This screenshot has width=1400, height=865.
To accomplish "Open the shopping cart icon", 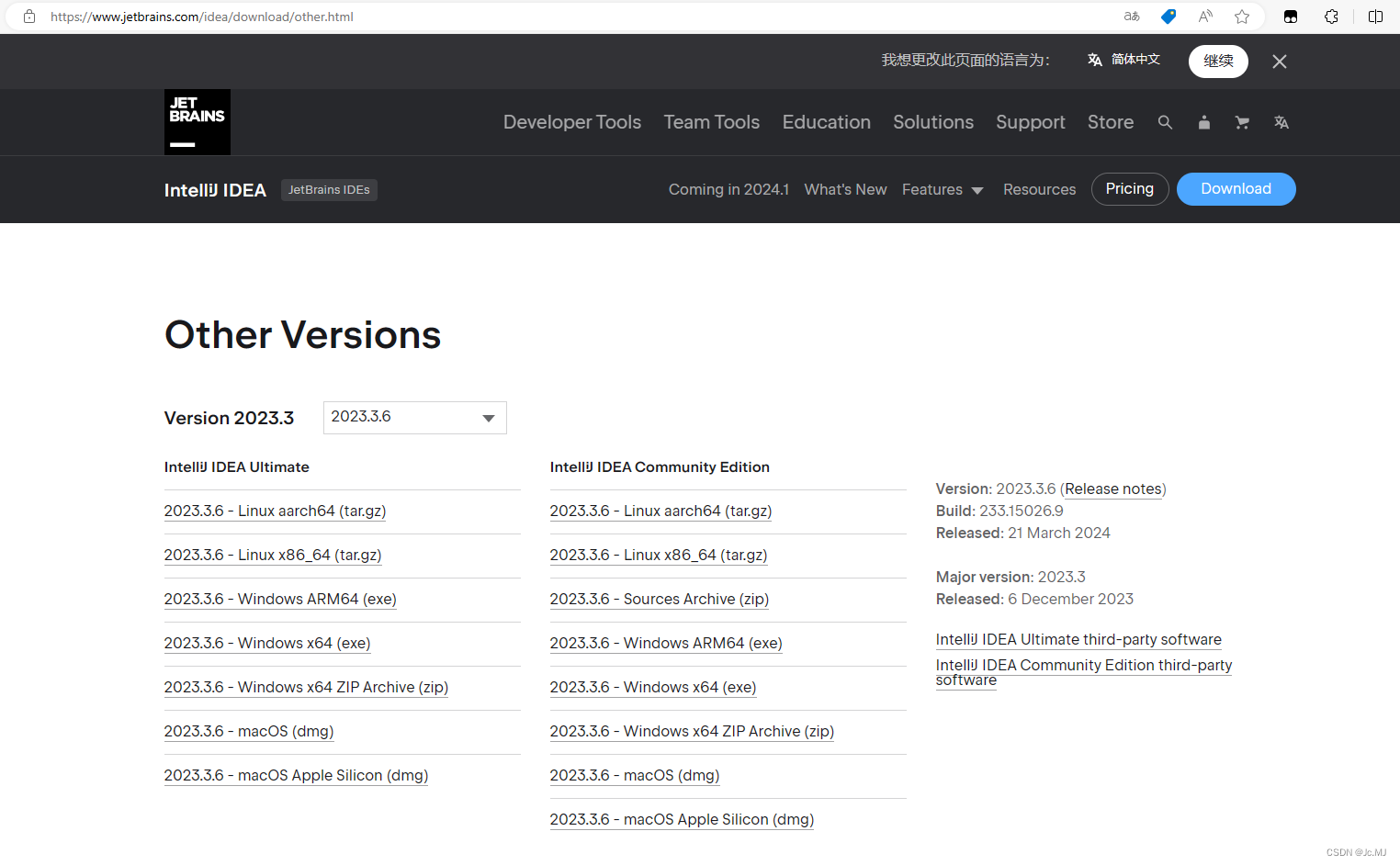I will 1242,122.
